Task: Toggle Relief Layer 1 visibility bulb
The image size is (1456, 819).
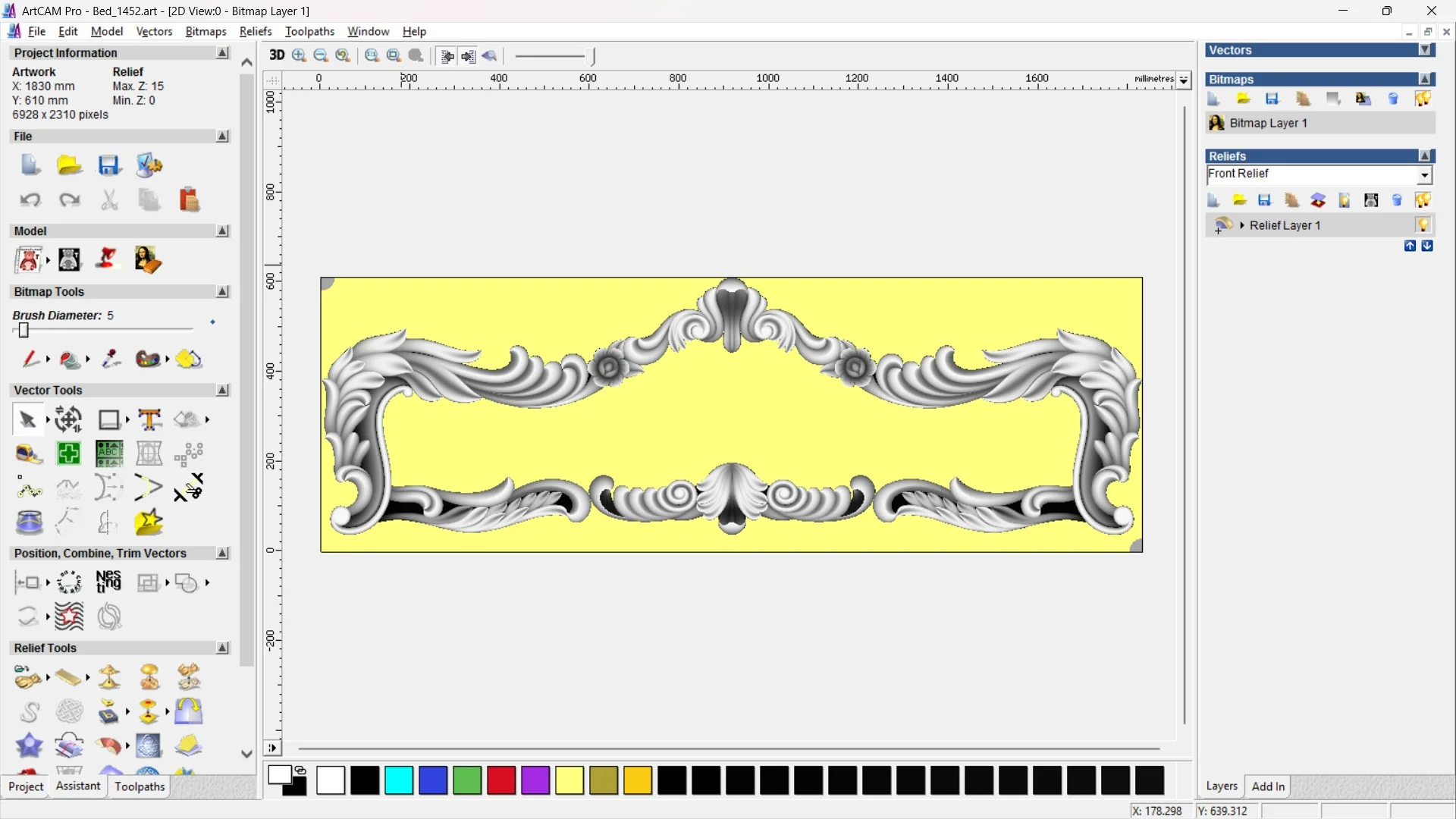Action: pyautogui.click(x=1423, y=225)
